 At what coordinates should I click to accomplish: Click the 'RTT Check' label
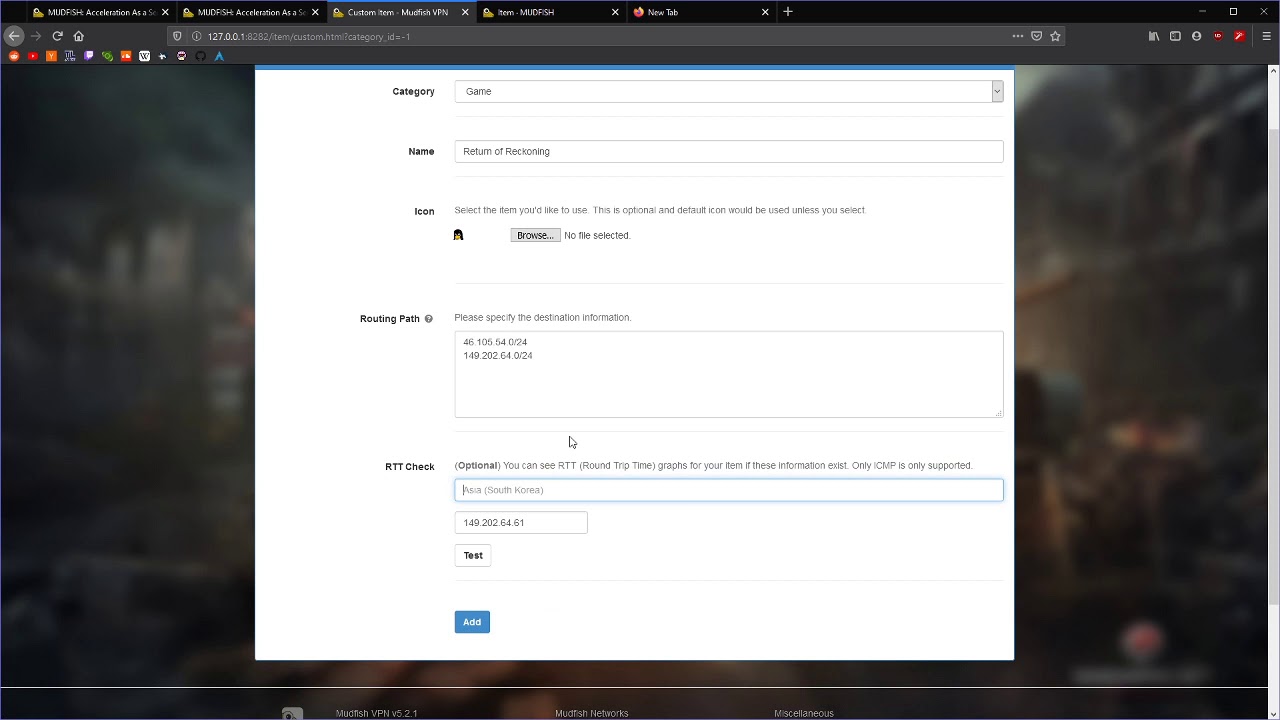click(x=410, y=467)
